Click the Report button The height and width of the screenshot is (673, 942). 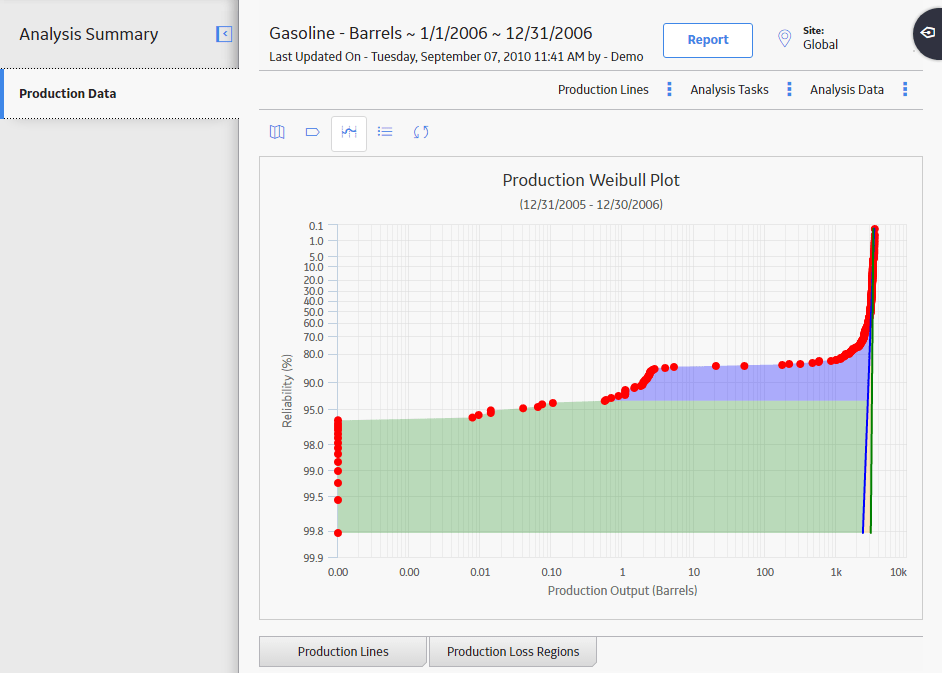pyautogui.click(x=708, y=40)
